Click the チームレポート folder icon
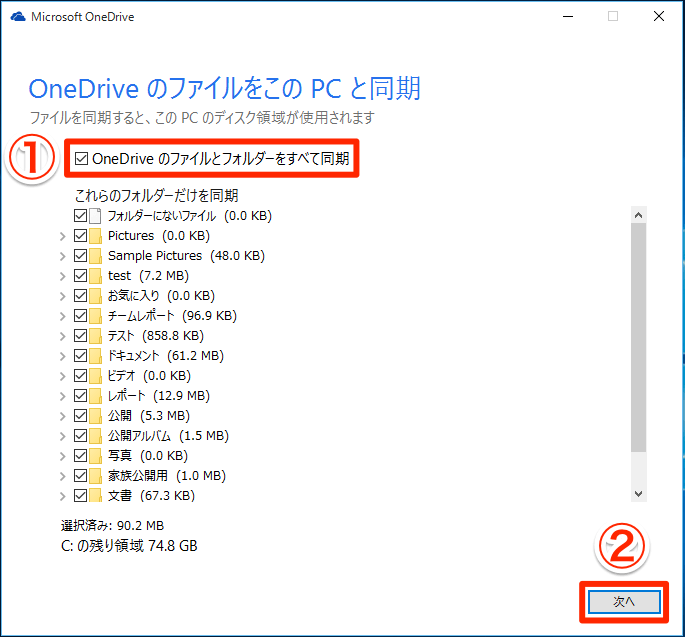 pos(95,316)
